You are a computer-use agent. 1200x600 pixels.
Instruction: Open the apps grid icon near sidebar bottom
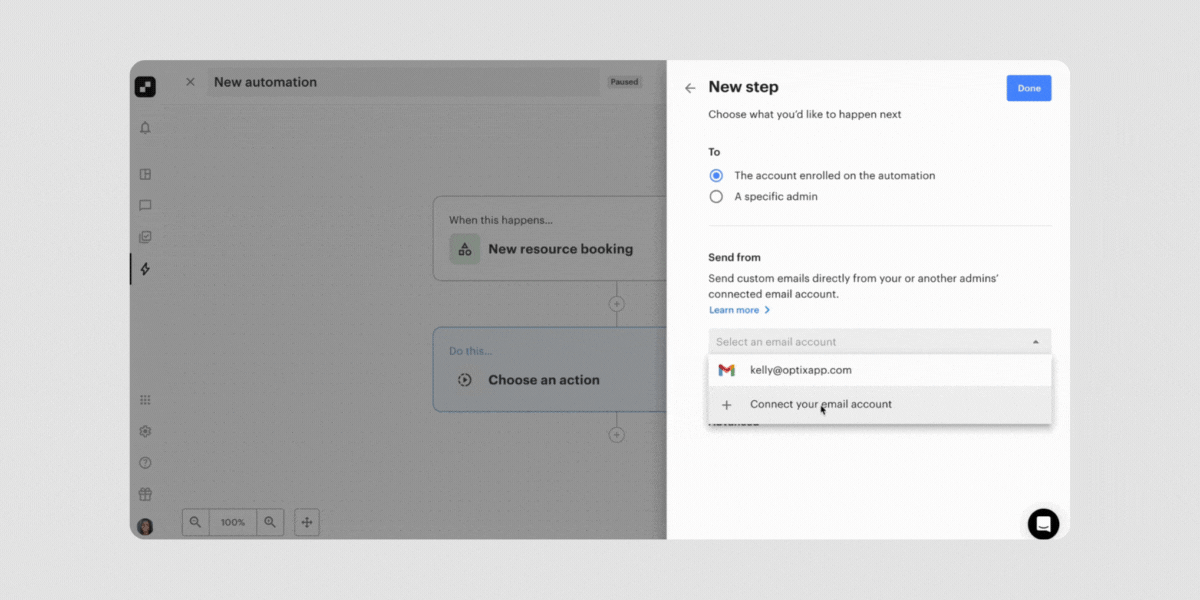[145, 399]
